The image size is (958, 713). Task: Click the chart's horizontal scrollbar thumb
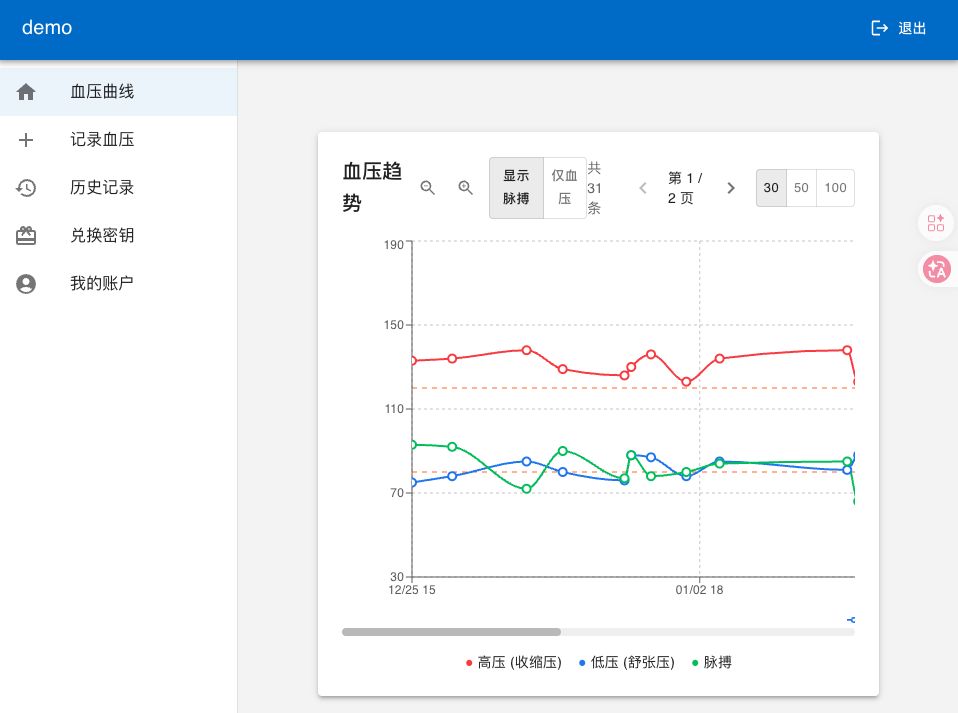tap(451, 632)
